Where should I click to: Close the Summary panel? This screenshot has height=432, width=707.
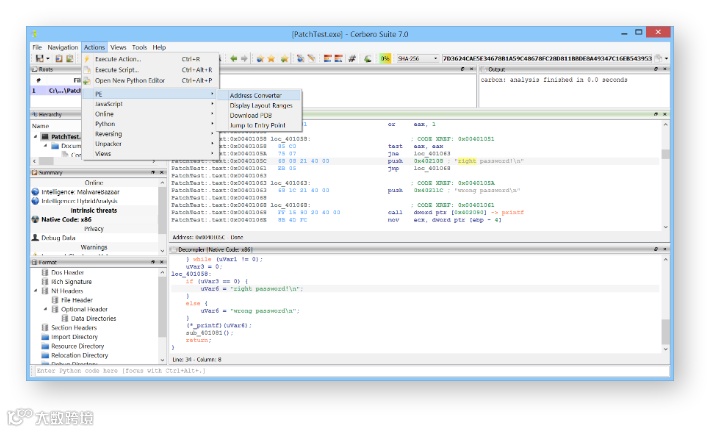[163, 173]
